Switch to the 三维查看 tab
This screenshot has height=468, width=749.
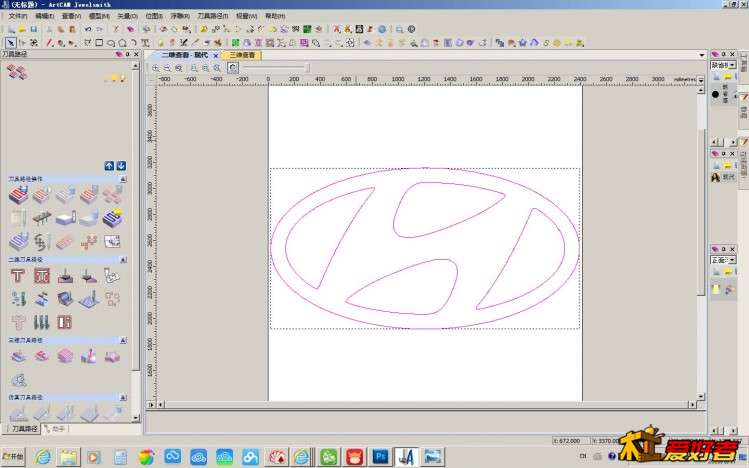pyautogui.click(x=242, y=55)
